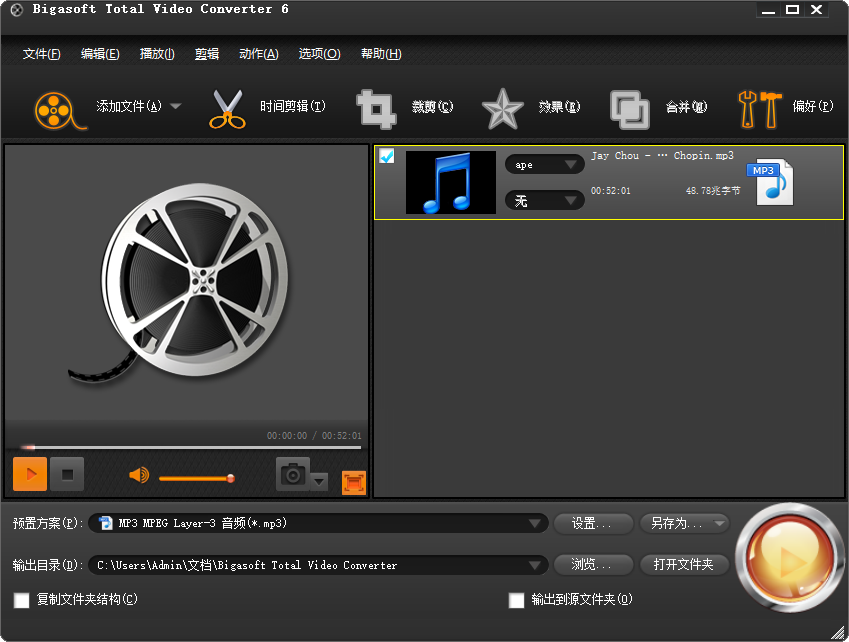The image size is (849, 642).
Task: Click the 打开文件夹 (Open Folder) button
Action: click(684, 564)
